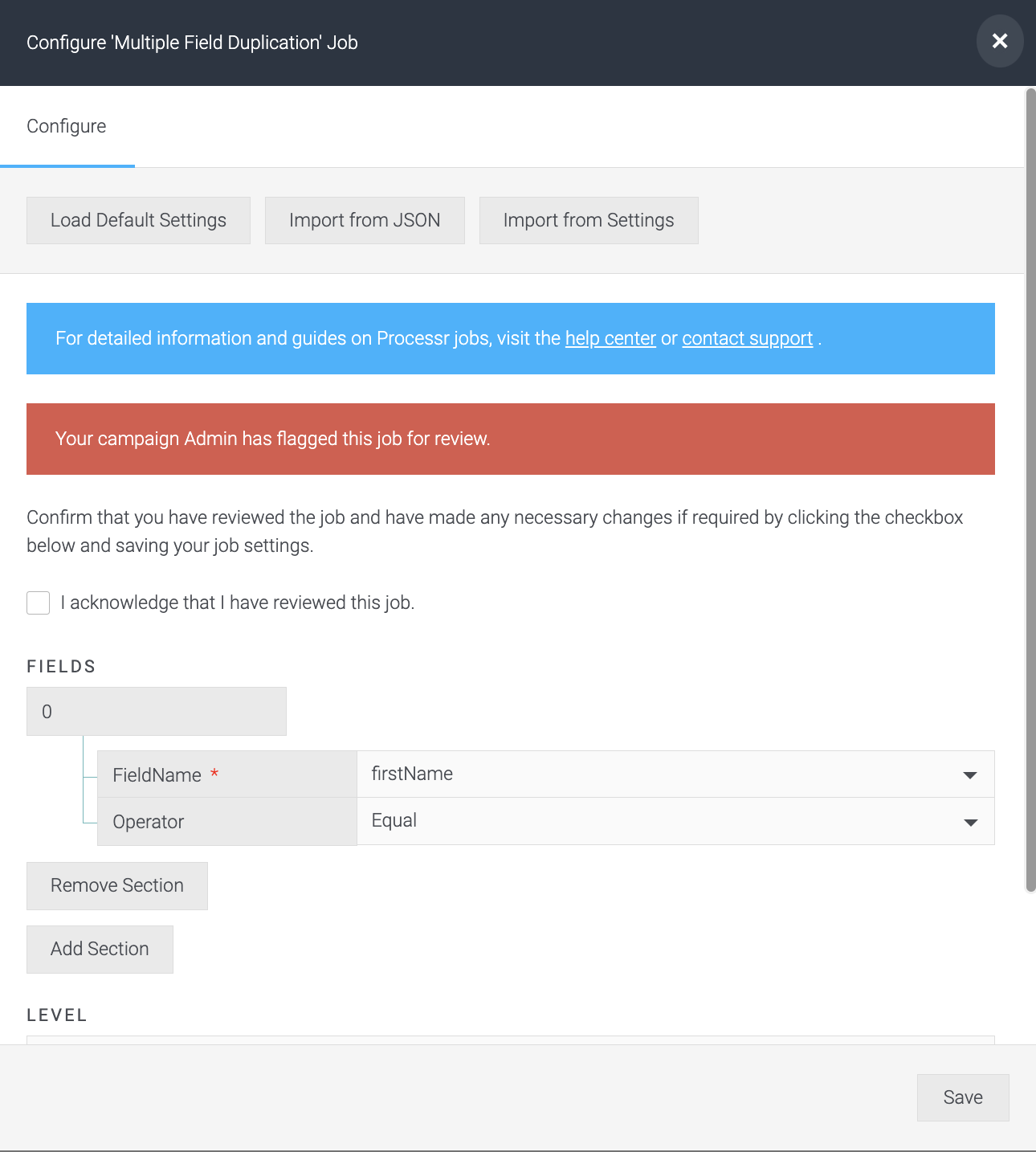Click the Operator dropdown arrow
Screen dimensions: 1036x1152
coord(970,823)
